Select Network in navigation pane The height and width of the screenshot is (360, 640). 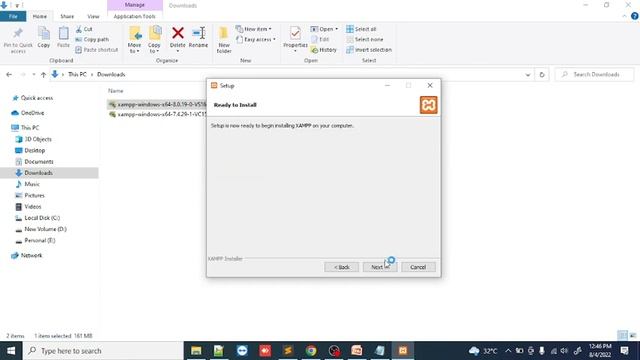pos(27,256)
